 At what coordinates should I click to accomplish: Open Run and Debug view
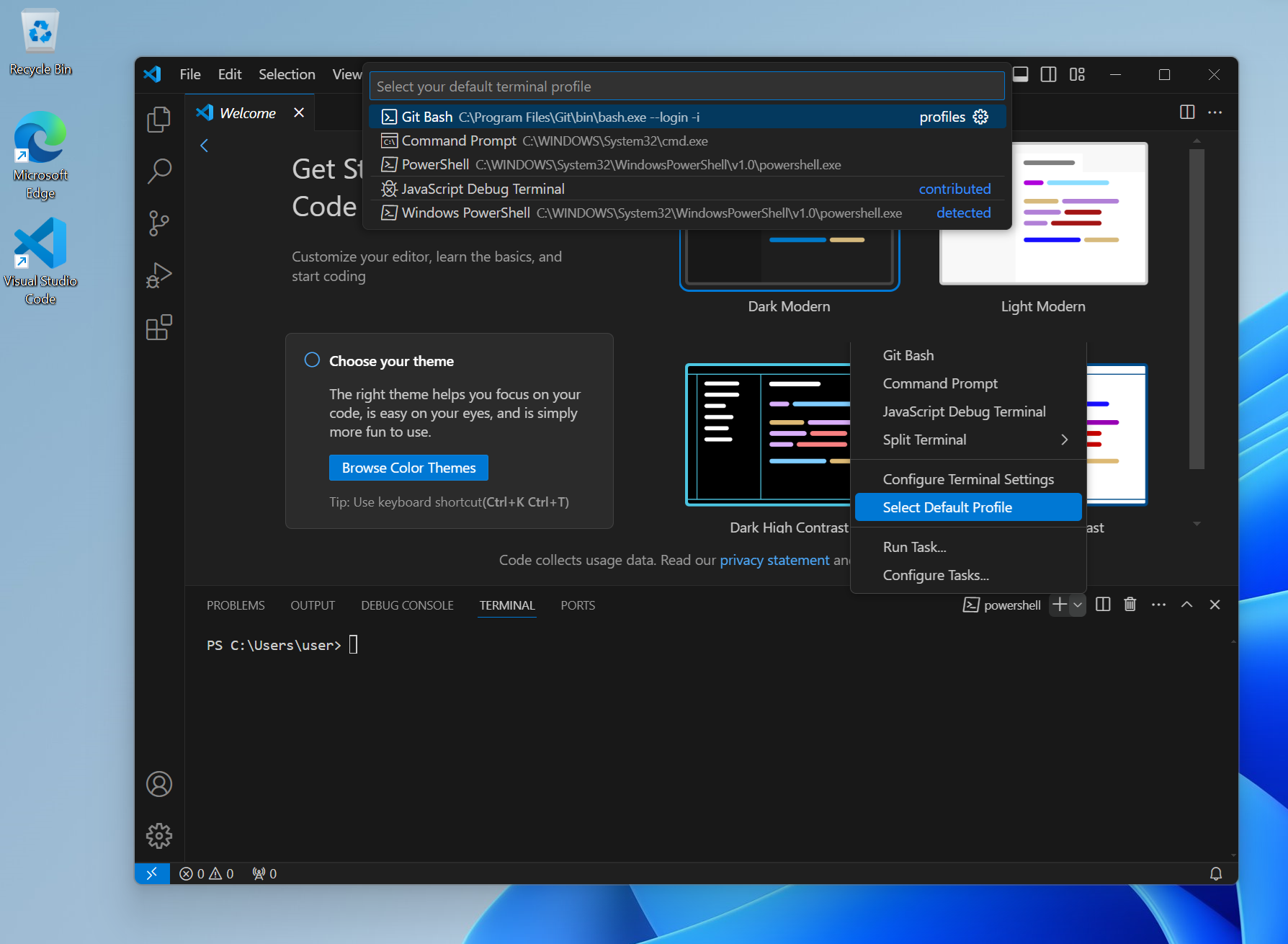(158, 275)
